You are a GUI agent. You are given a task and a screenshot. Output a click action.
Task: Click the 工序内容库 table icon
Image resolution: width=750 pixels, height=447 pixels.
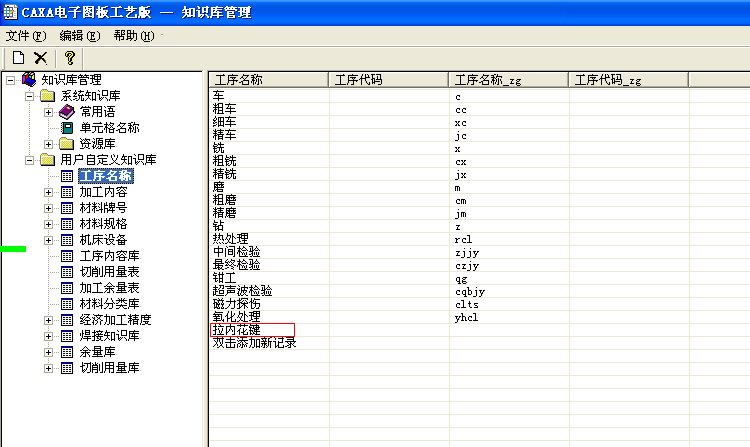67,256
